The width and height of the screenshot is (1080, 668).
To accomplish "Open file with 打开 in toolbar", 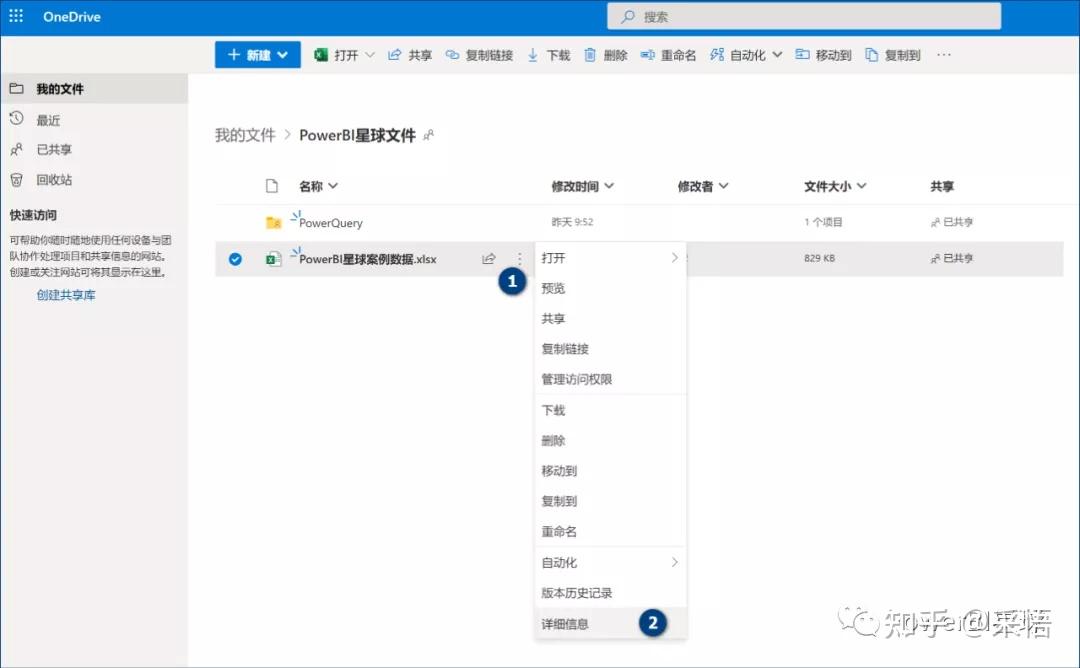I will [336, 55].
